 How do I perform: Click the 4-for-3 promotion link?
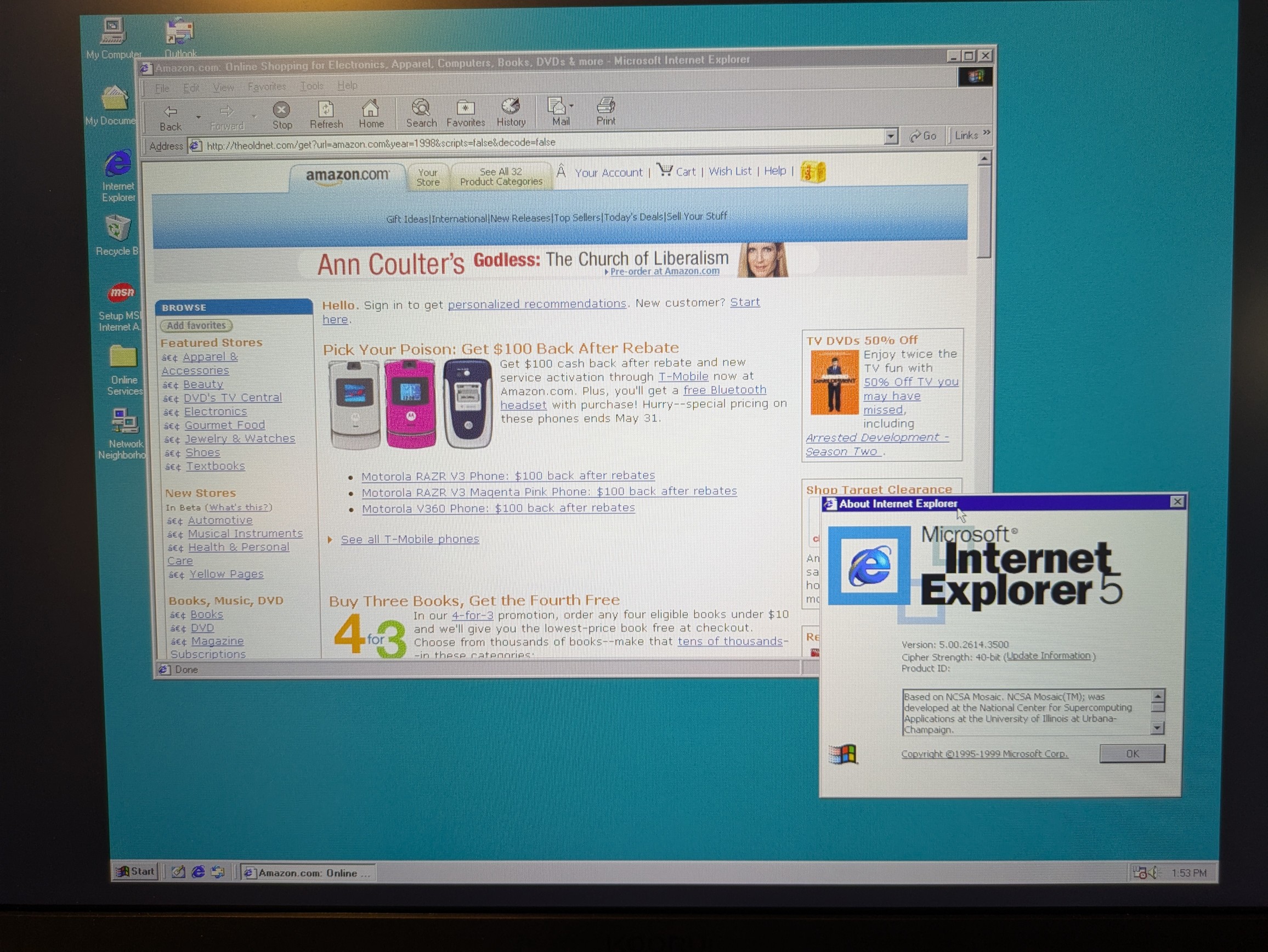[x=472, y=615]
